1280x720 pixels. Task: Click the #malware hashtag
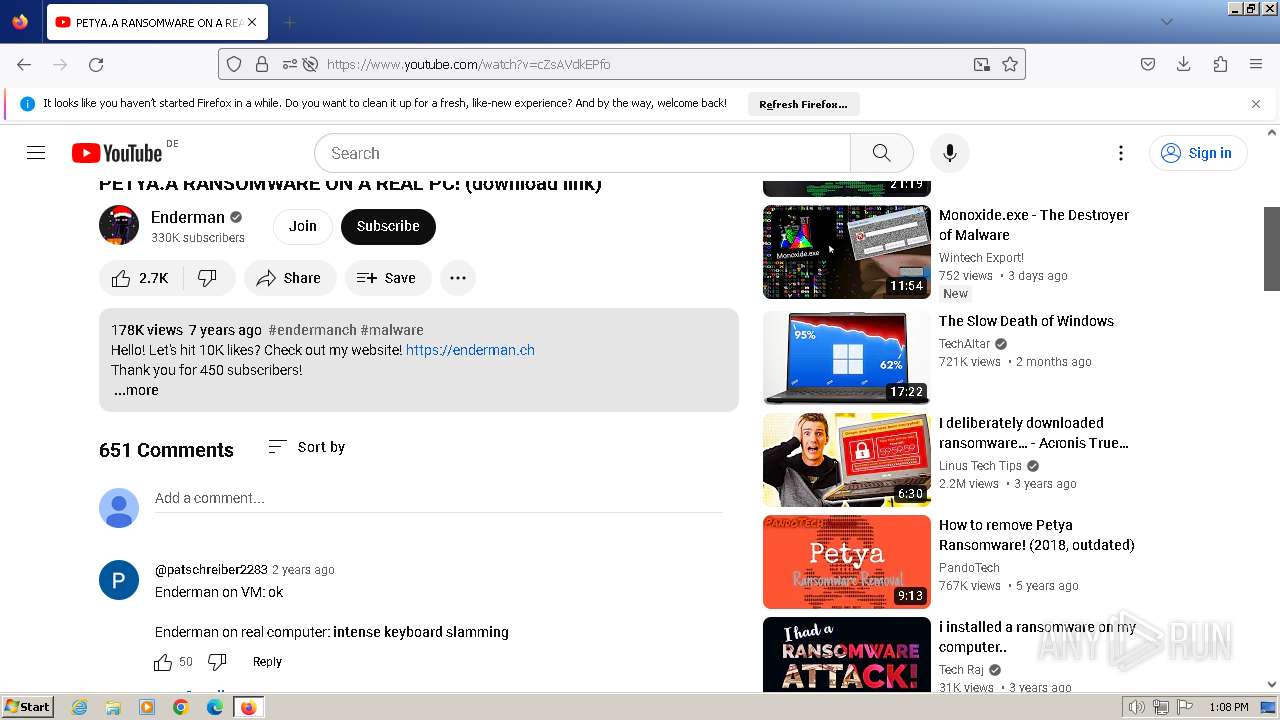tap(392, 330)
